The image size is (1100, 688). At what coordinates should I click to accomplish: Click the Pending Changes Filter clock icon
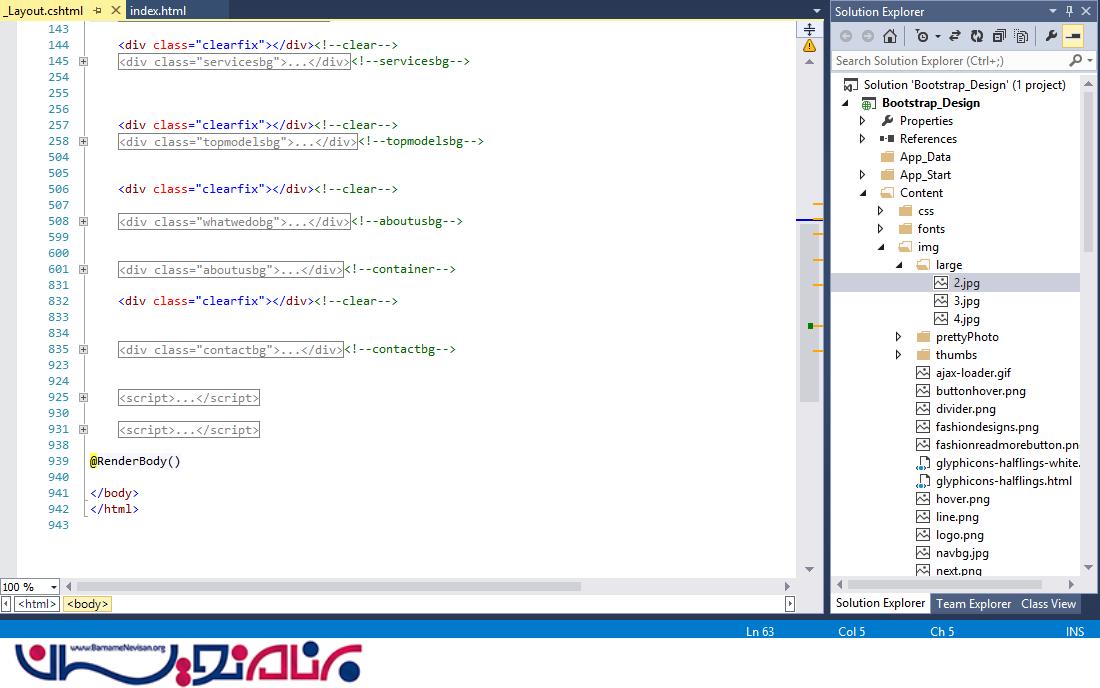click(921, 36)
